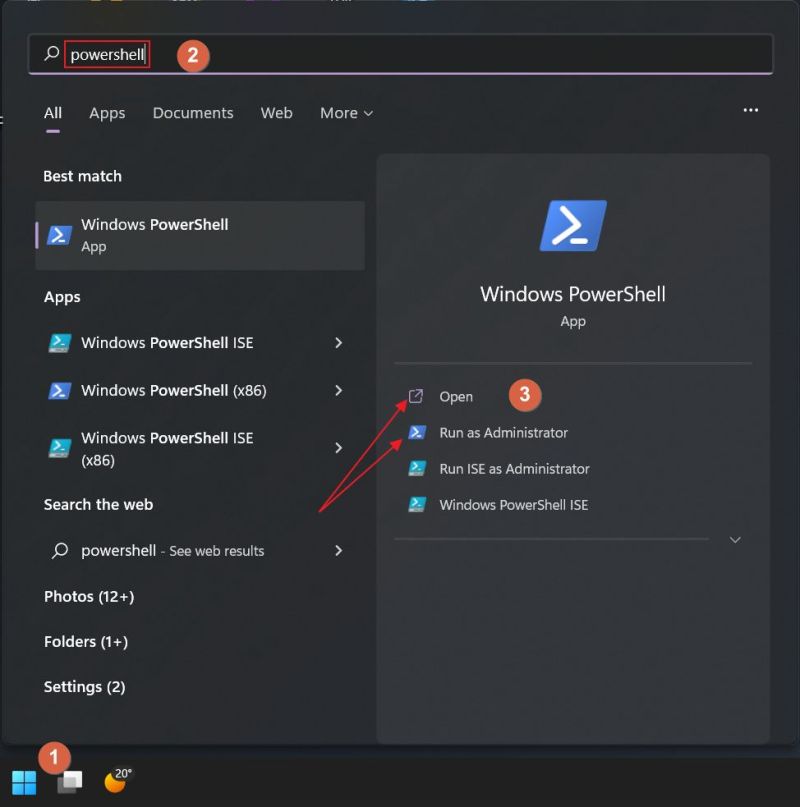Click the Windows PowerShell ISE app icon

(61, 343)
